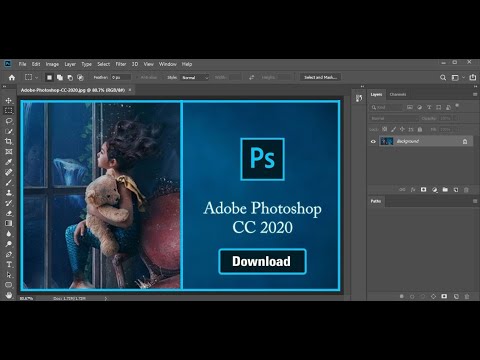Open the layer Opacity dropdown arrow
Screen dimensions: 480x360
456,118
